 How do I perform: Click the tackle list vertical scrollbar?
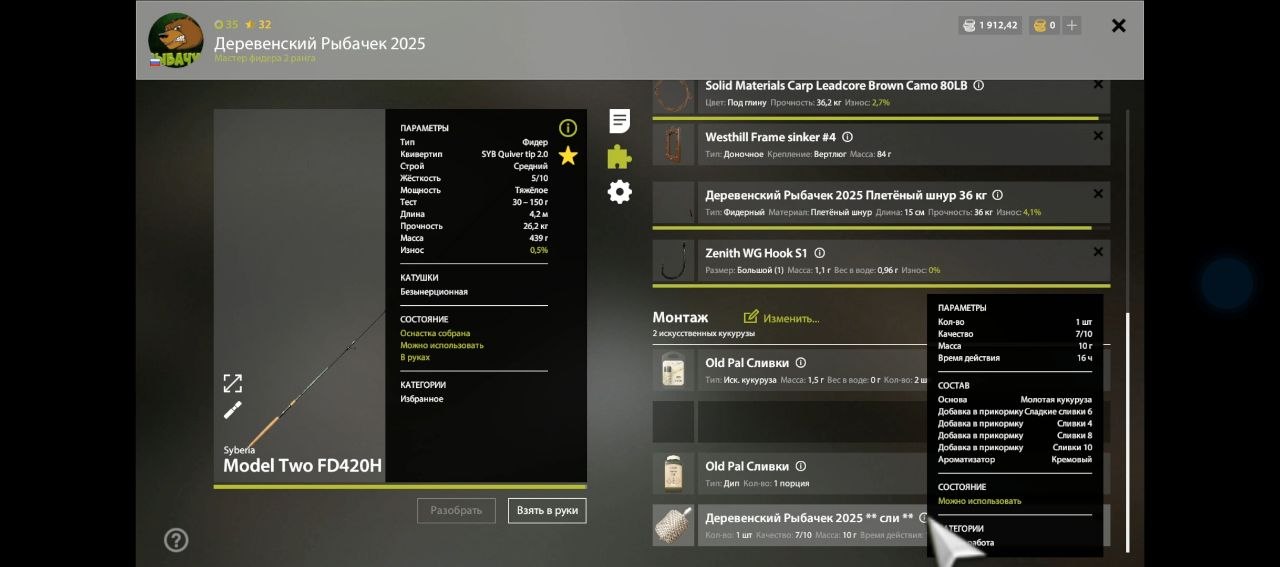click(x=1128, y=432)
